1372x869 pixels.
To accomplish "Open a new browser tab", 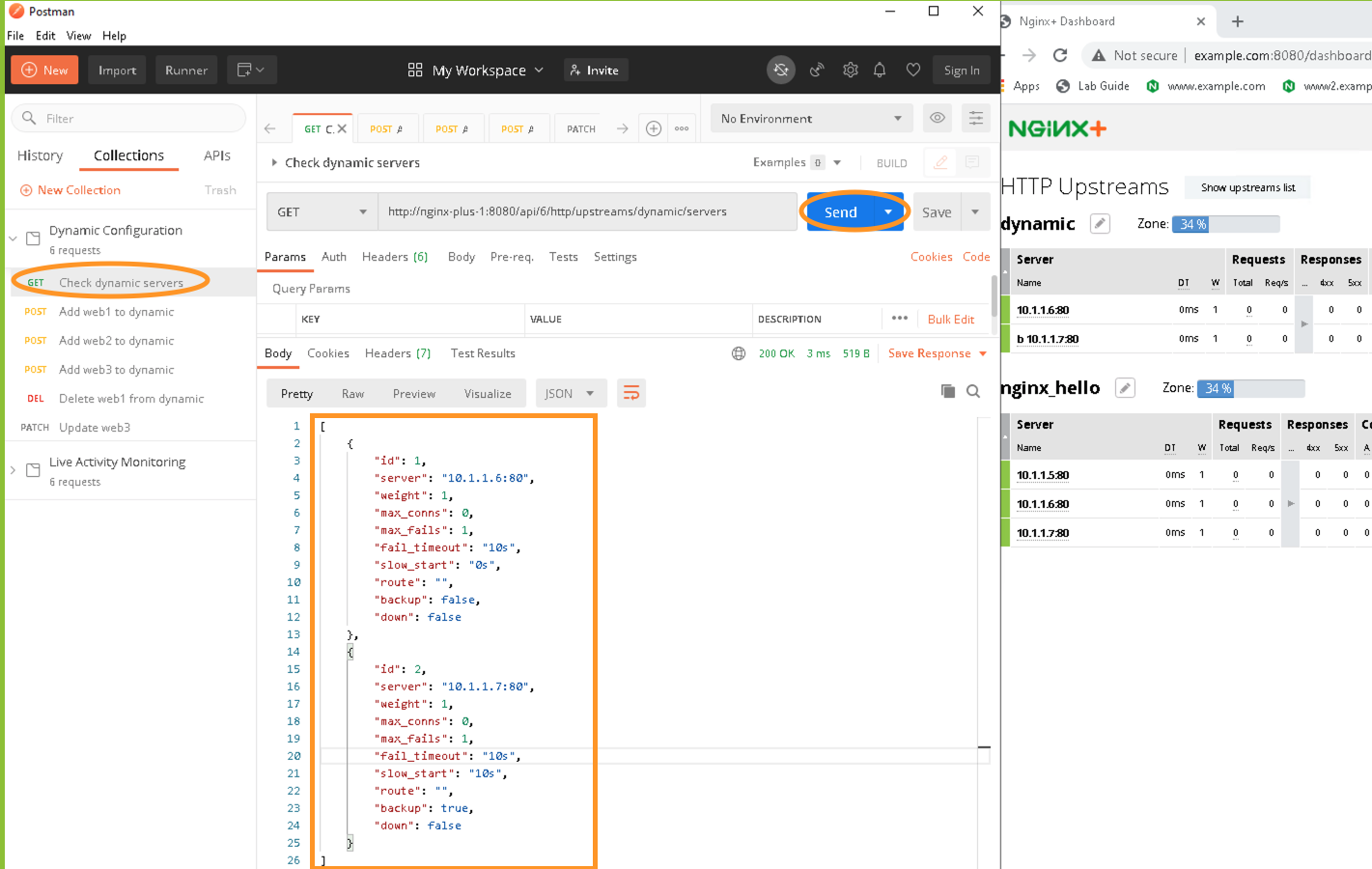I will (x=1238, y=21).
